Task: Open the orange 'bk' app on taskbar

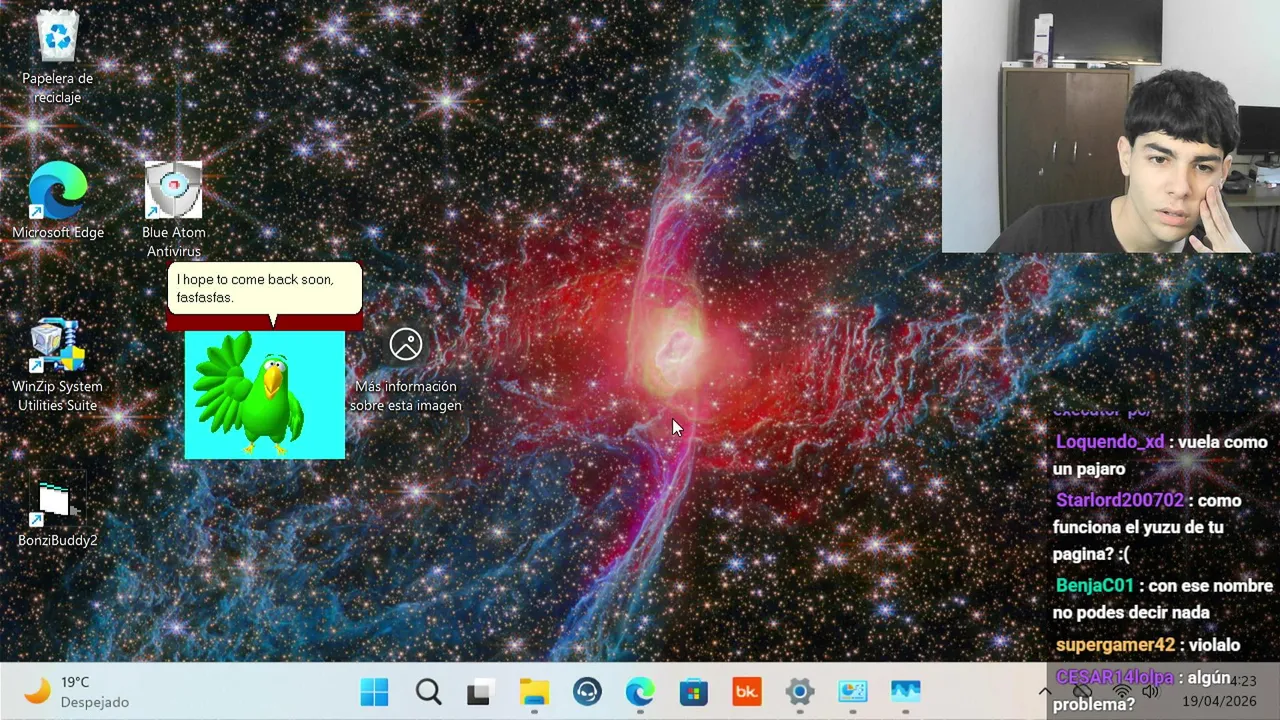Action: pyautogui.click(x=746, y=692)
